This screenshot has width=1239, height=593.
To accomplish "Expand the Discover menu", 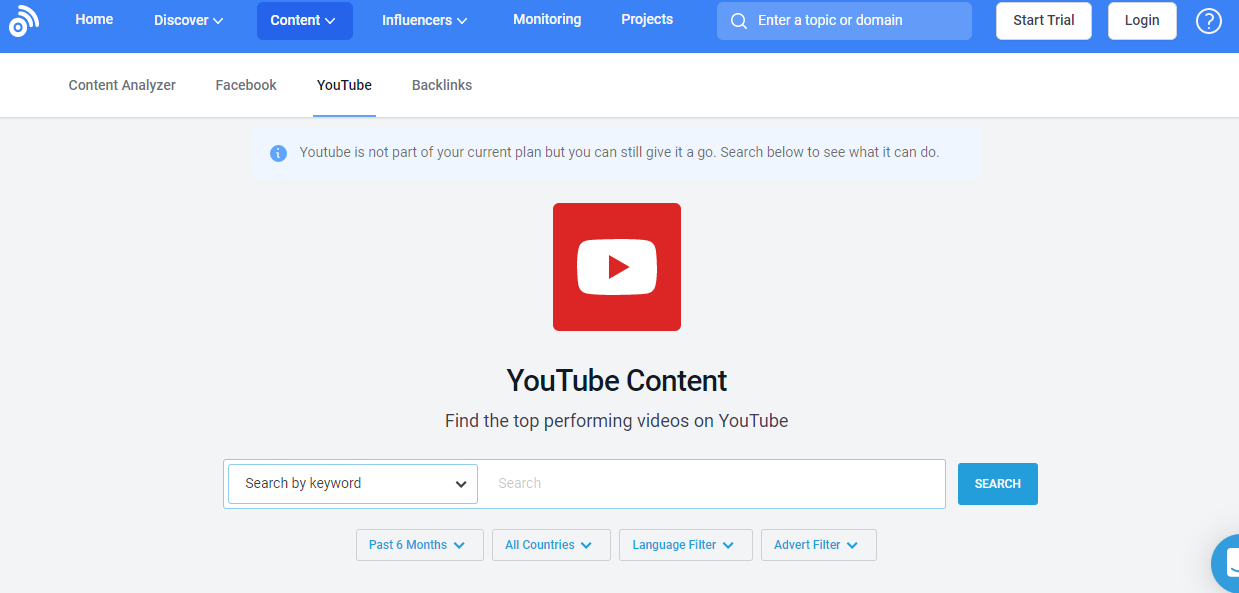I will pyautogui.click(x=188, y=20).
